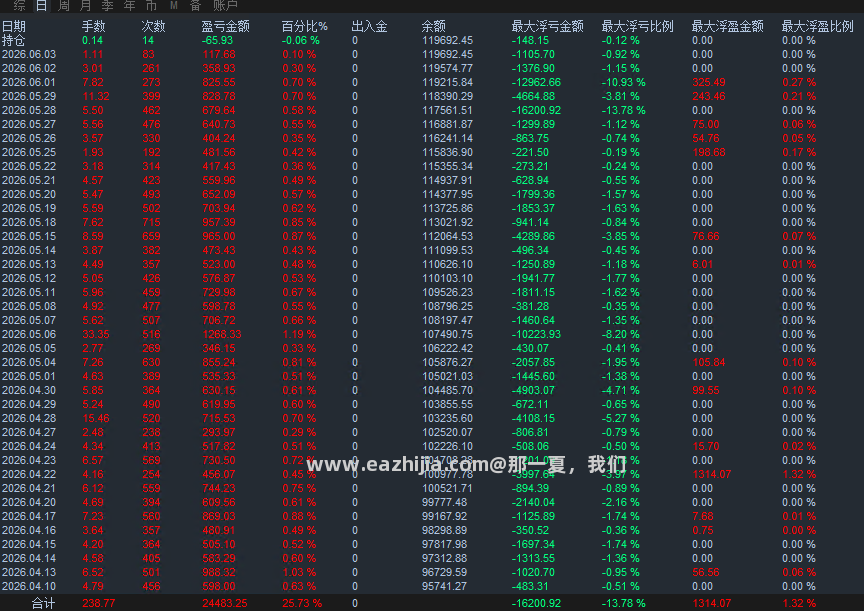
Task: Select the 2026.04.22 date row
Action: pyautogui.click(x=29, y=474)
